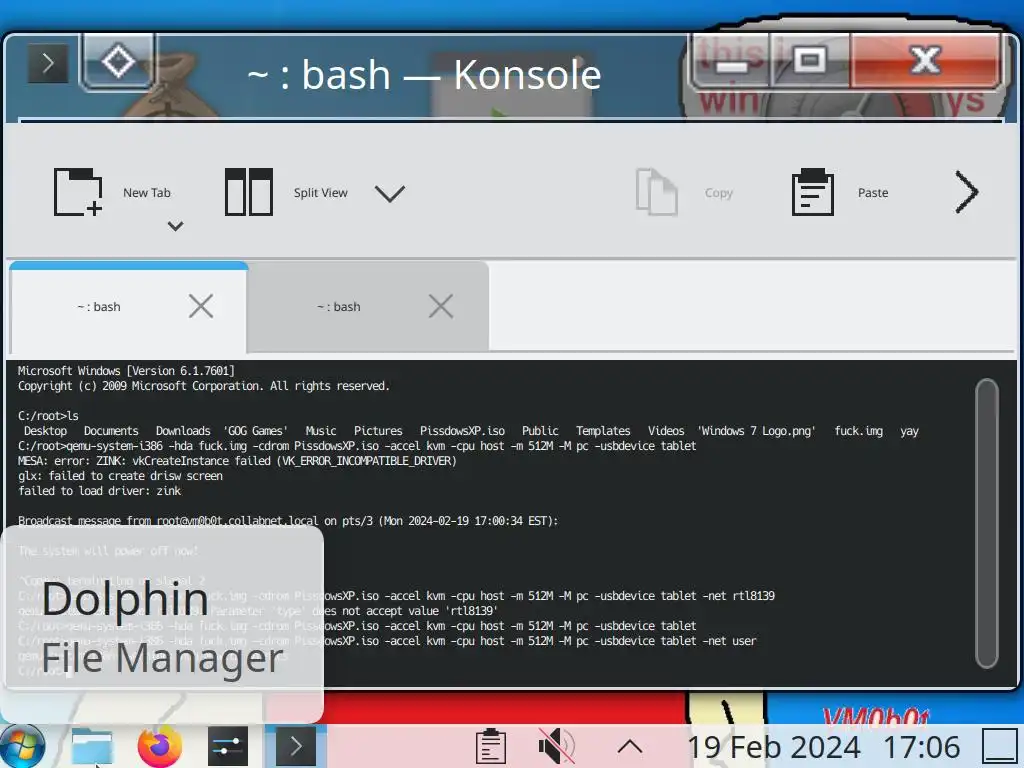Click the 'Videos' directory name in terminal
Screen dimensions: 1024x768
pyautogui.click(x=665, y=431)
